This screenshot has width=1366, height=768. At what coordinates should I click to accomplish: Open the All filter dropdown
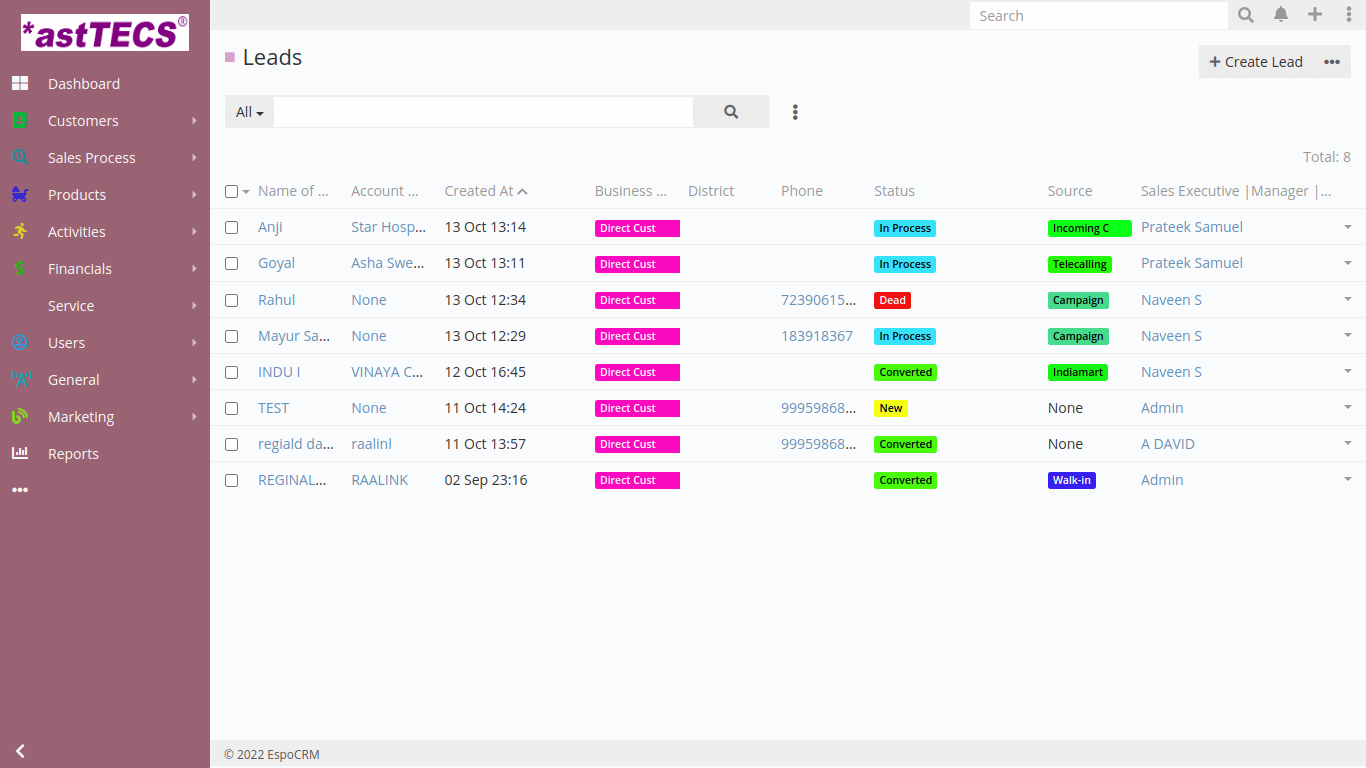click(249, 112)
